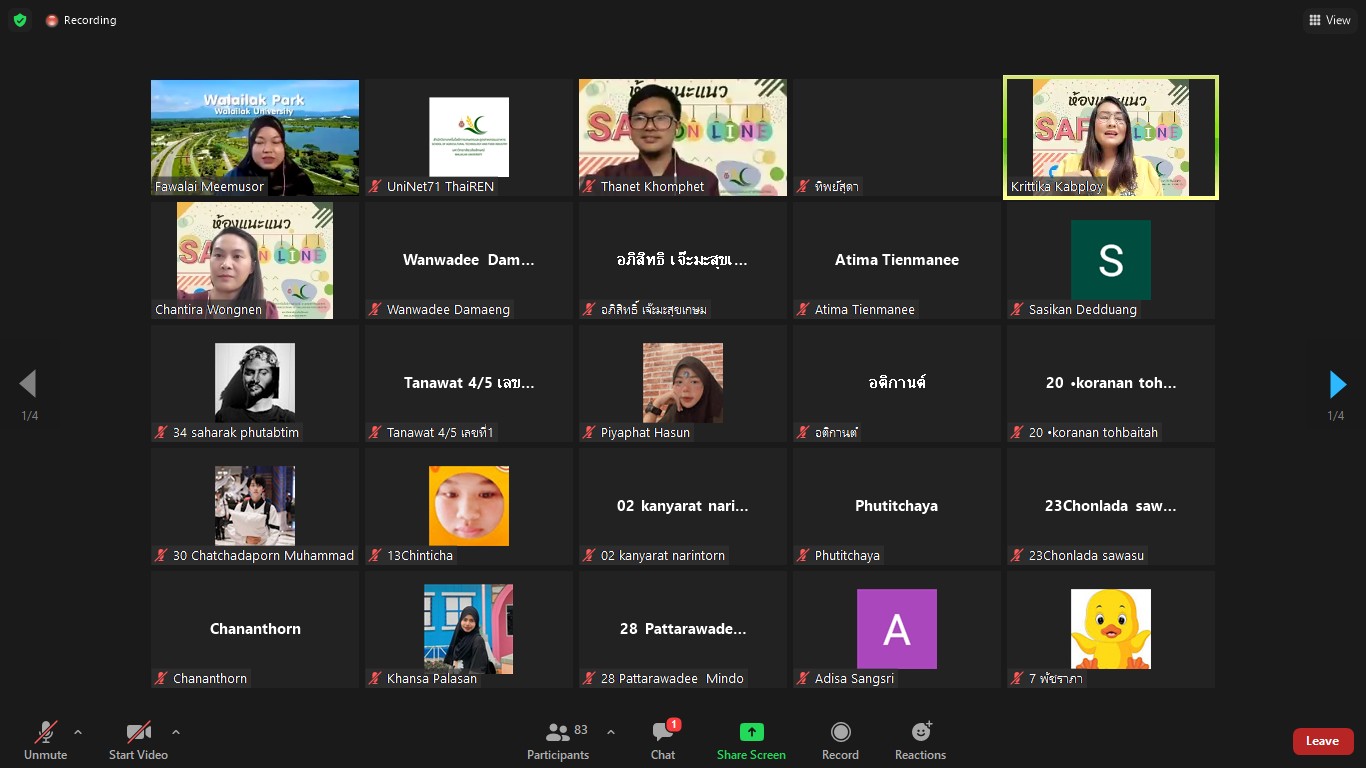
Task: Select Thanet Khomphet's video tile
Action: click(x=682, y=137)
